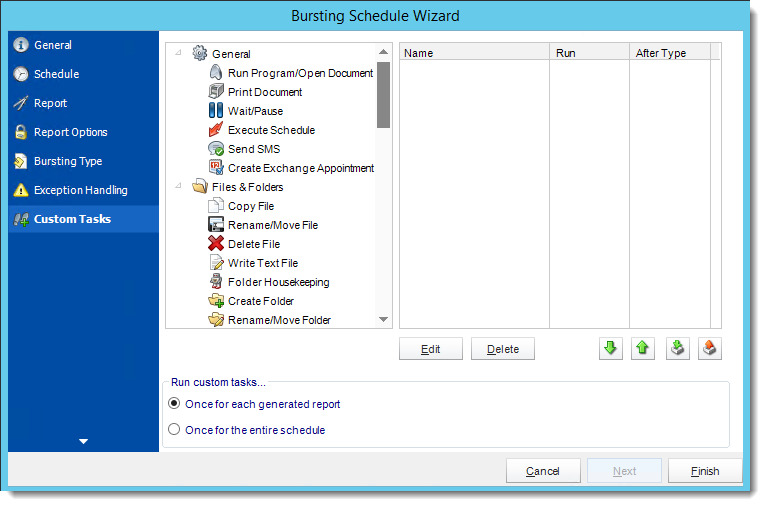Click the Send SMS icon

(216, 148)
